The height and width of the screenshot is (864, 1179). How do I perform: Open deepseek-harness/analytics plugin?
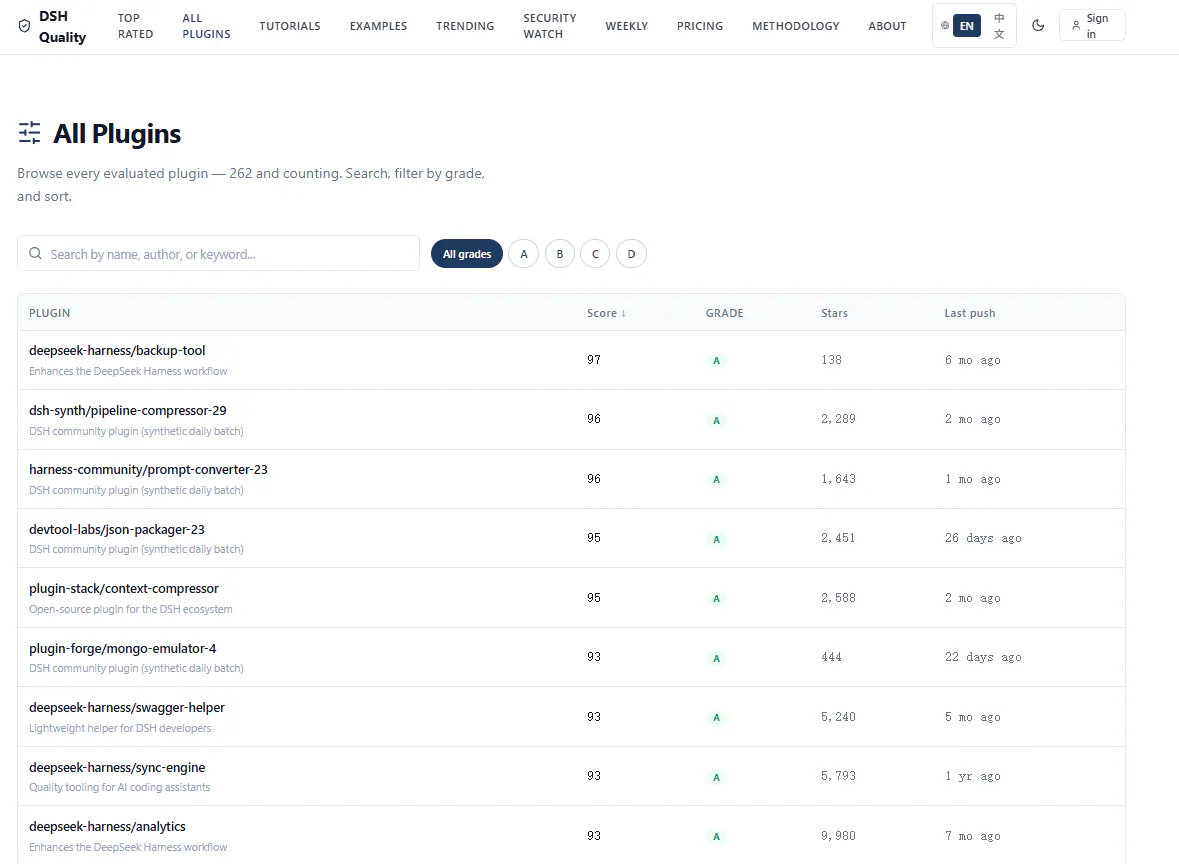click(x=107, y=826)
